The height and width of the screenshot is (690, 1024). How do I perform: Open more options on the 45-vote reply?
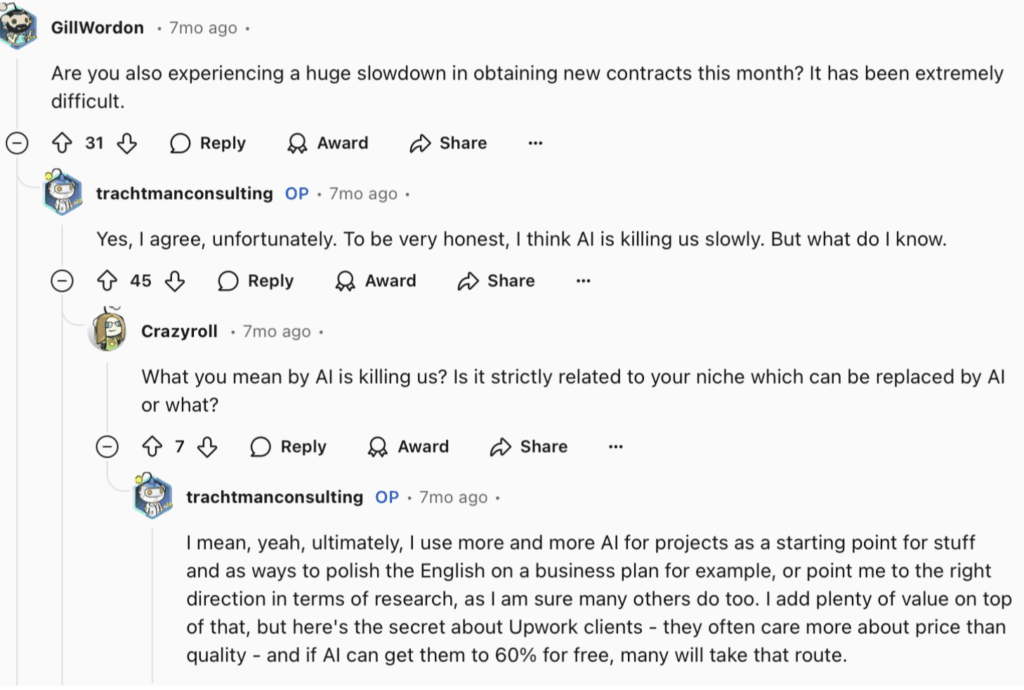[584, 281]
